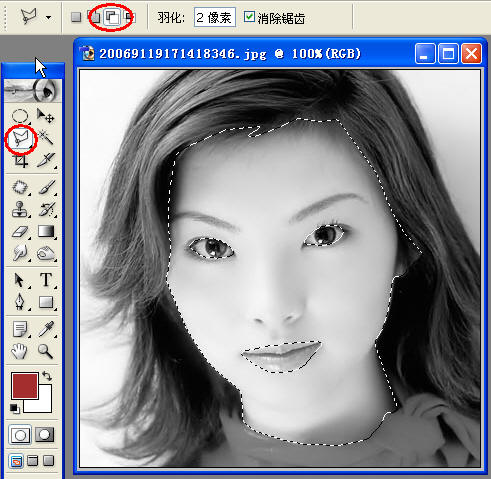Swap foreground and background colors

click(47, 376)
